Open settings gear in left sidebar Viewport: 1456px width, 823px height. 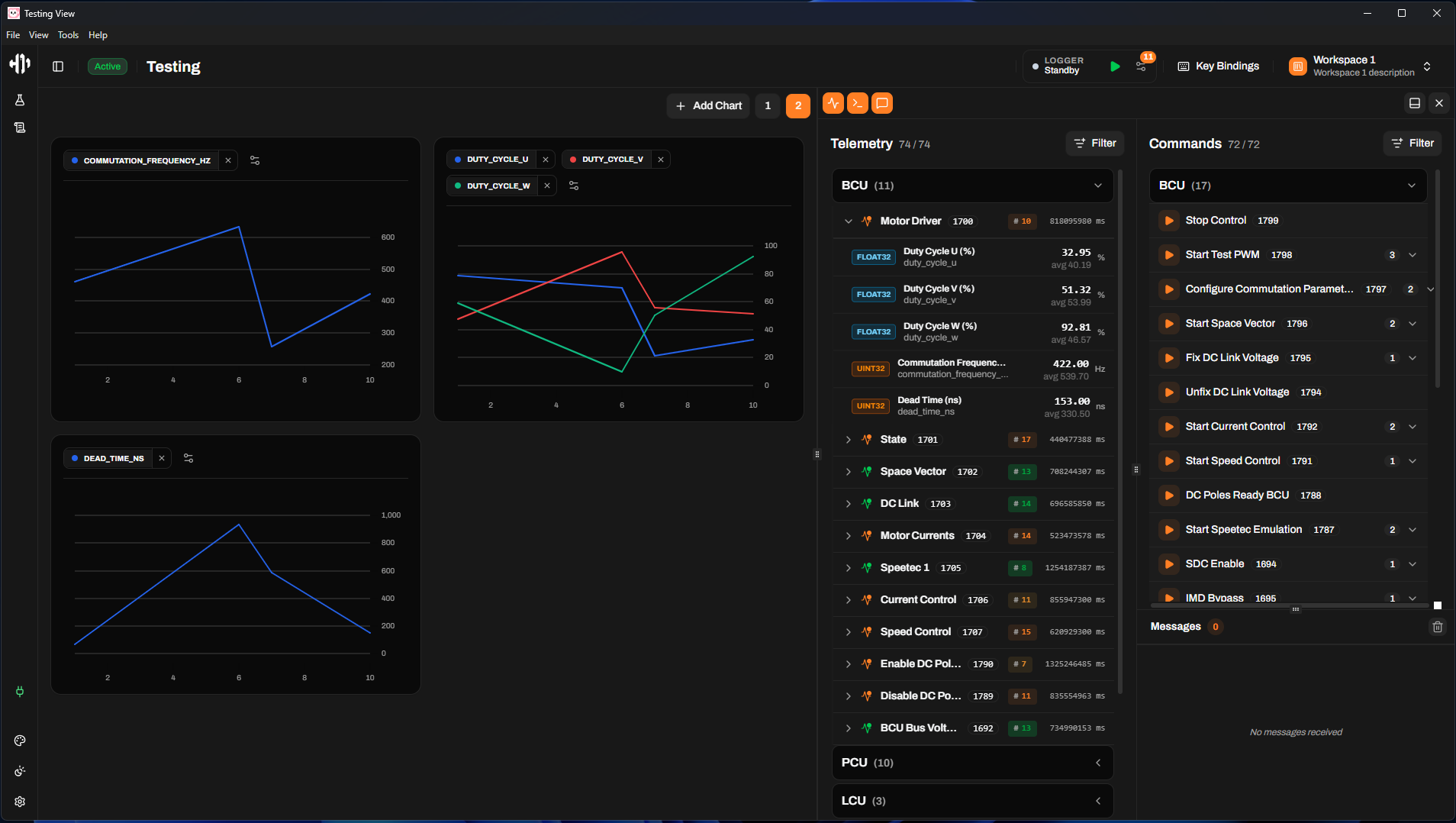coord(20,802)
